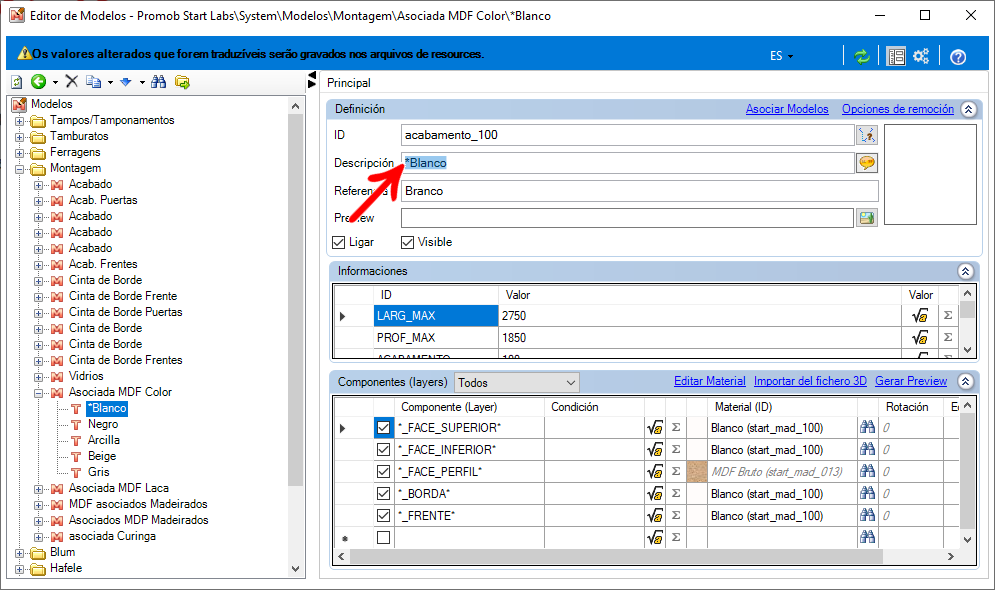Viewport: 995px width, 590px height.
Task: Click the image browse icon beside Preview field
Action: (x=867, y=218)
